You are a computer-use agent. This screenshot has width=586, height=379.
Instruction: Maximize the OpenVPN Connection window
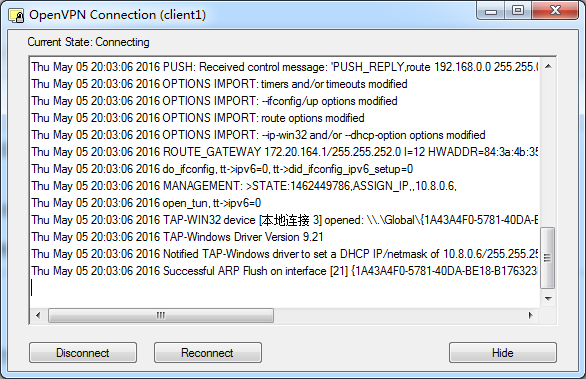[518, 10]
